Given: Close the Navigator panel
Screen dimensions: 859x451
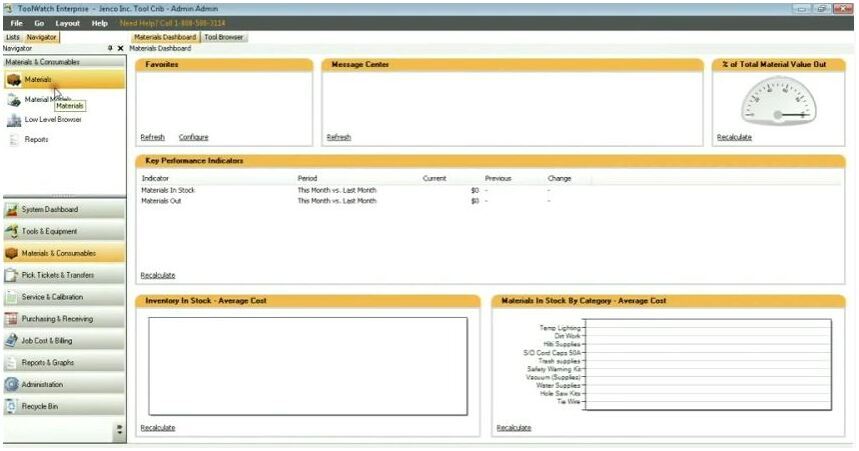Looking at the screenshot, I should click(x=121, y=48).
